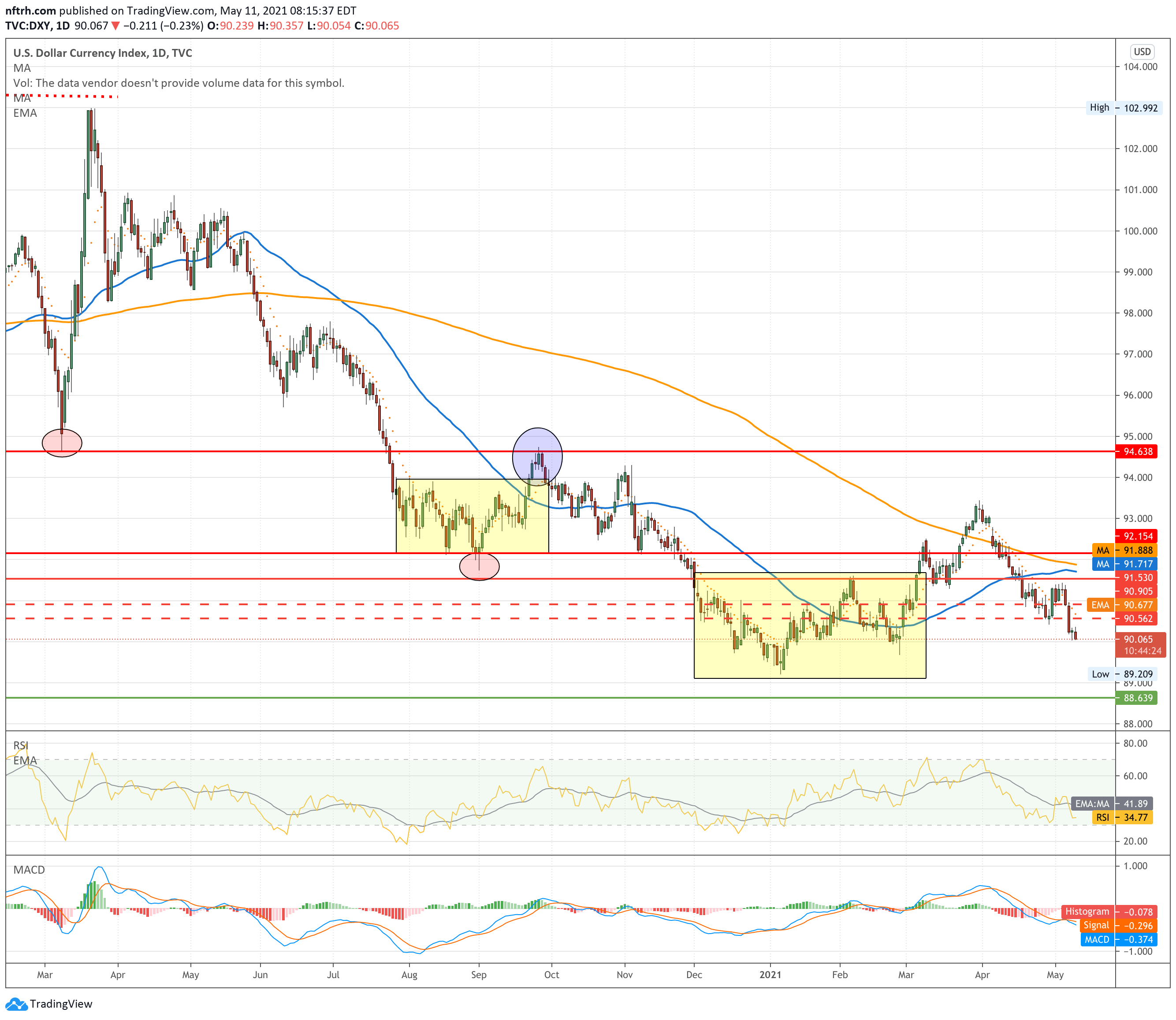Screen dimensions: 1176x1020
Task: Select the red 94.638 resistance price tag
Action: [1137, 451]
